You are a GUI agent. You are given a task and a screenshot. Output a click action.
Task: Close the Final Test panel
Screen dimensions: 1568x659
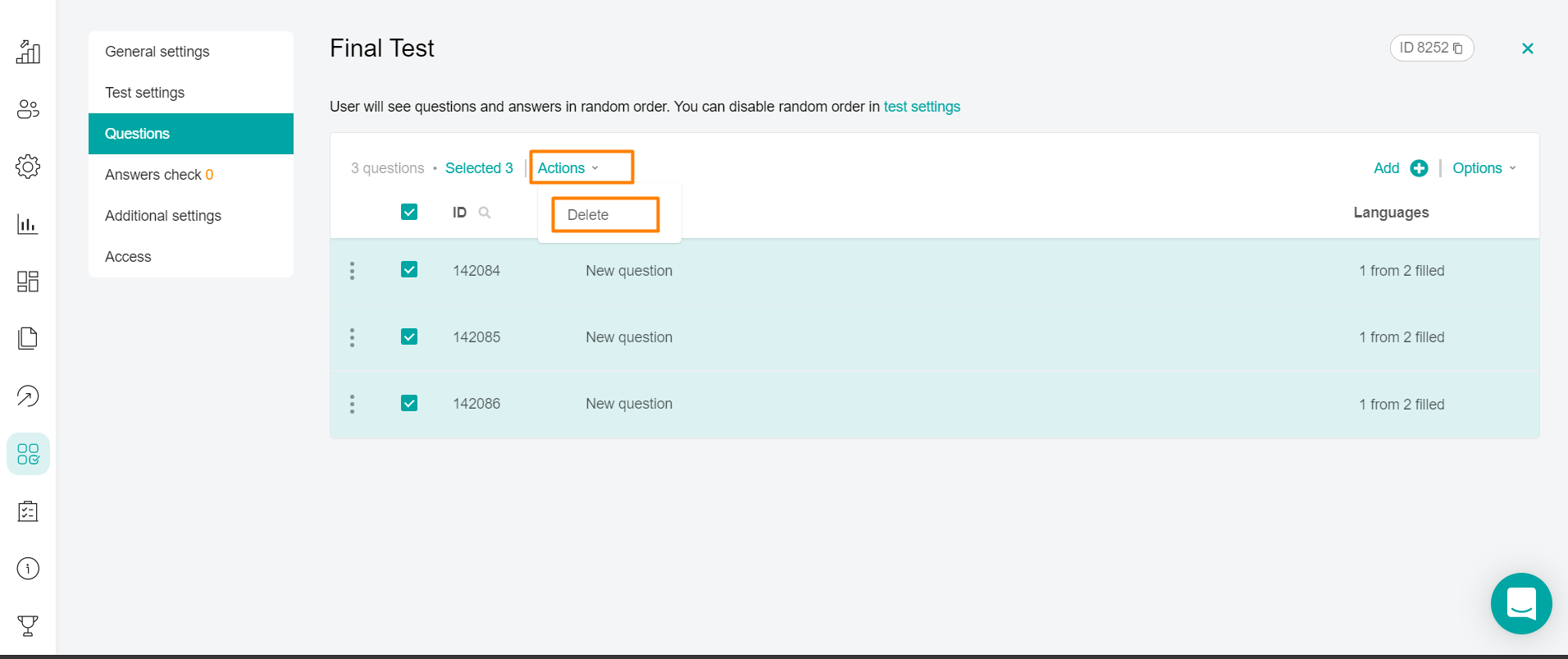(x=1528, y=48)
